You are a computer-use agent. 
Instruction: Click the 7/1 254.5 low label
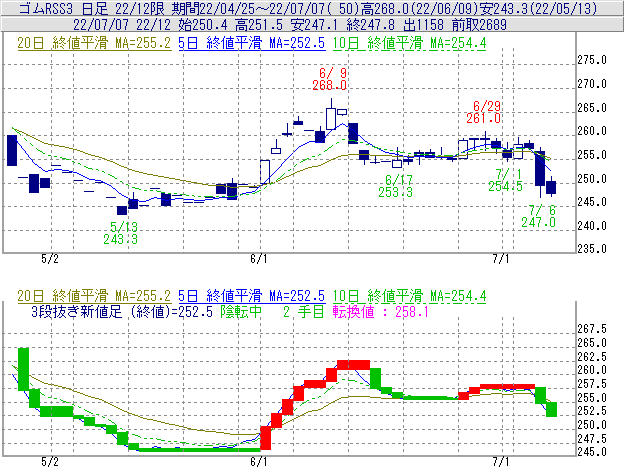[505, 180]
